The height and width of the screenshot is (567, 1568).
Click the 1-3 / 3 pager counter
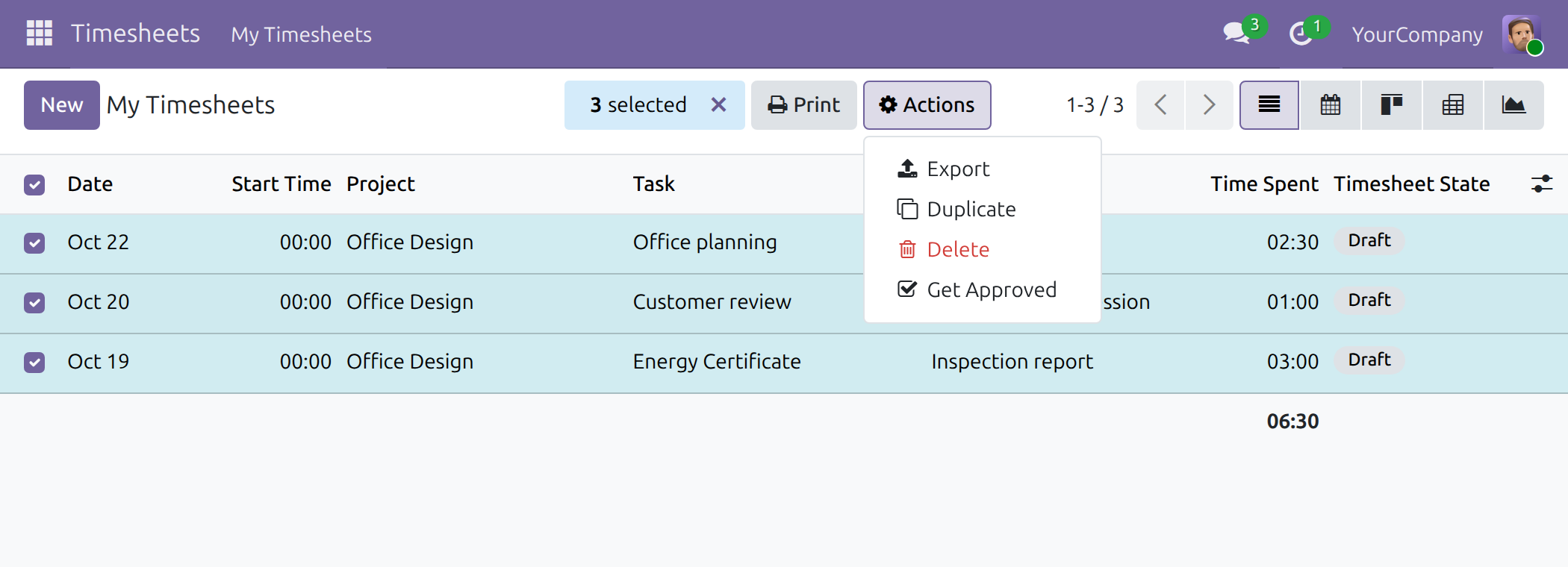point(1095,105)
